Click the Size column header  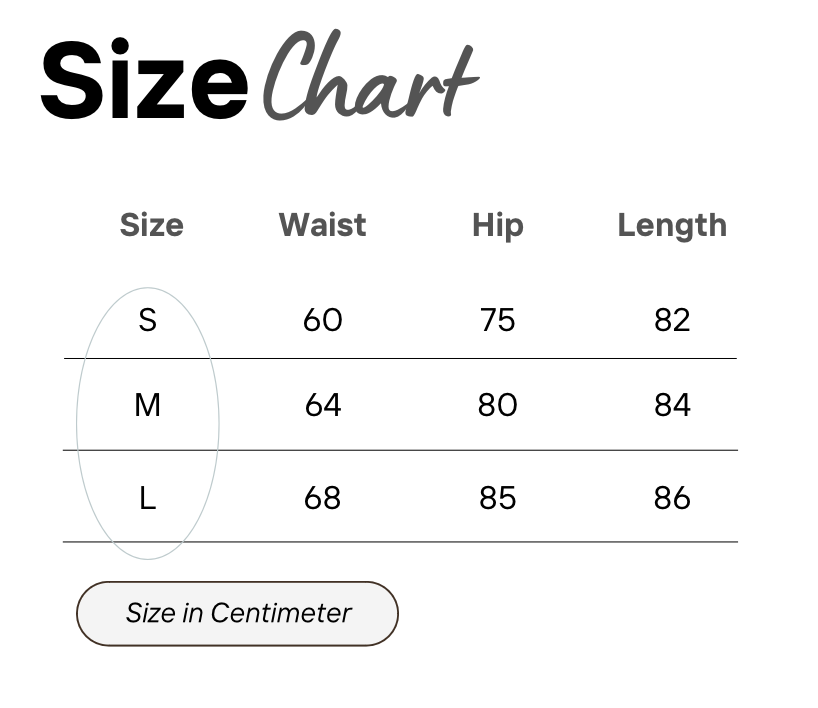(x=152, y=225)
